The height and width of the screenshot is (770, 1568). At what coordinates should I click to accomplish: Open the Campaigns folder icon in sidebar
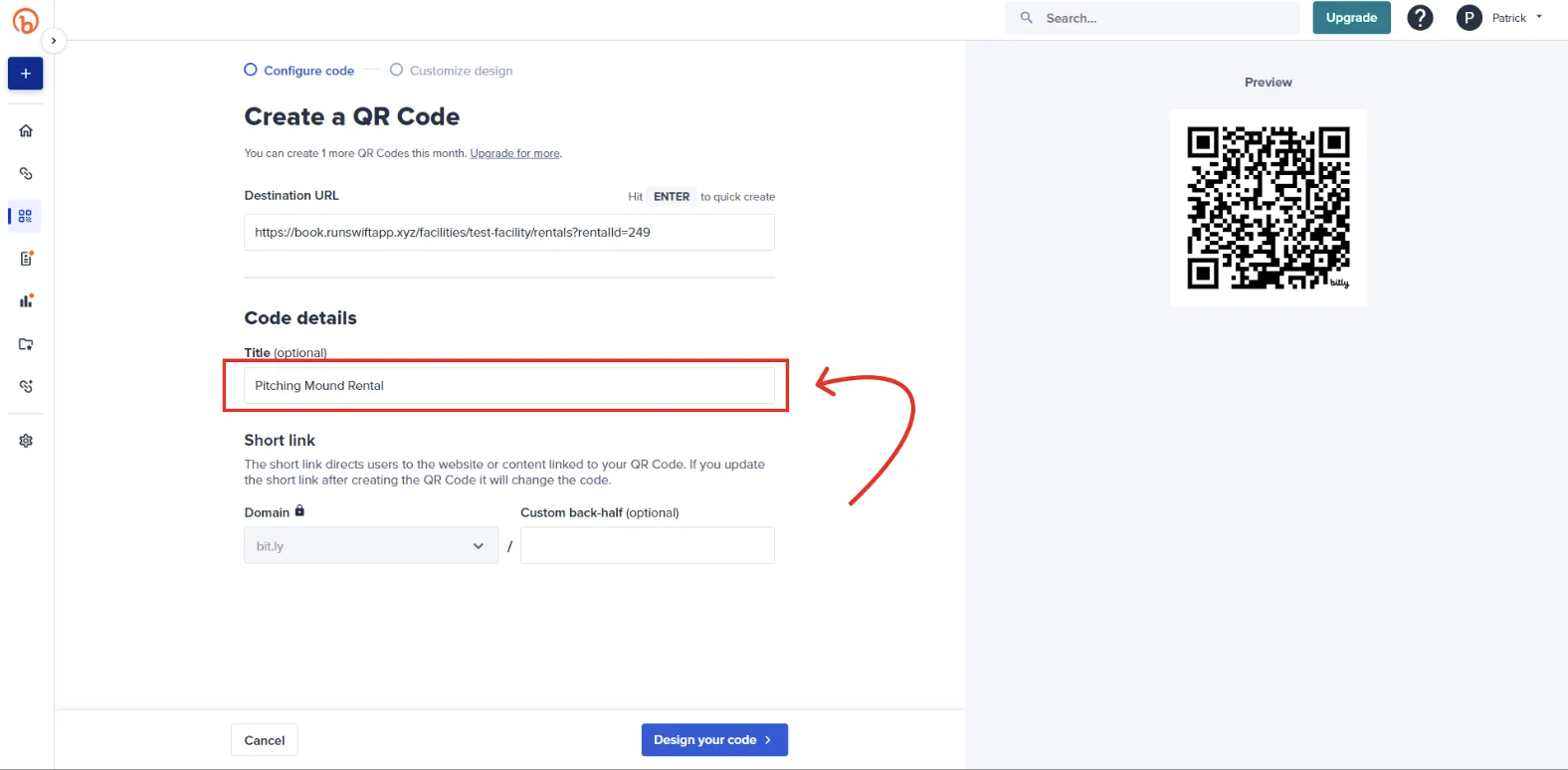26,344
